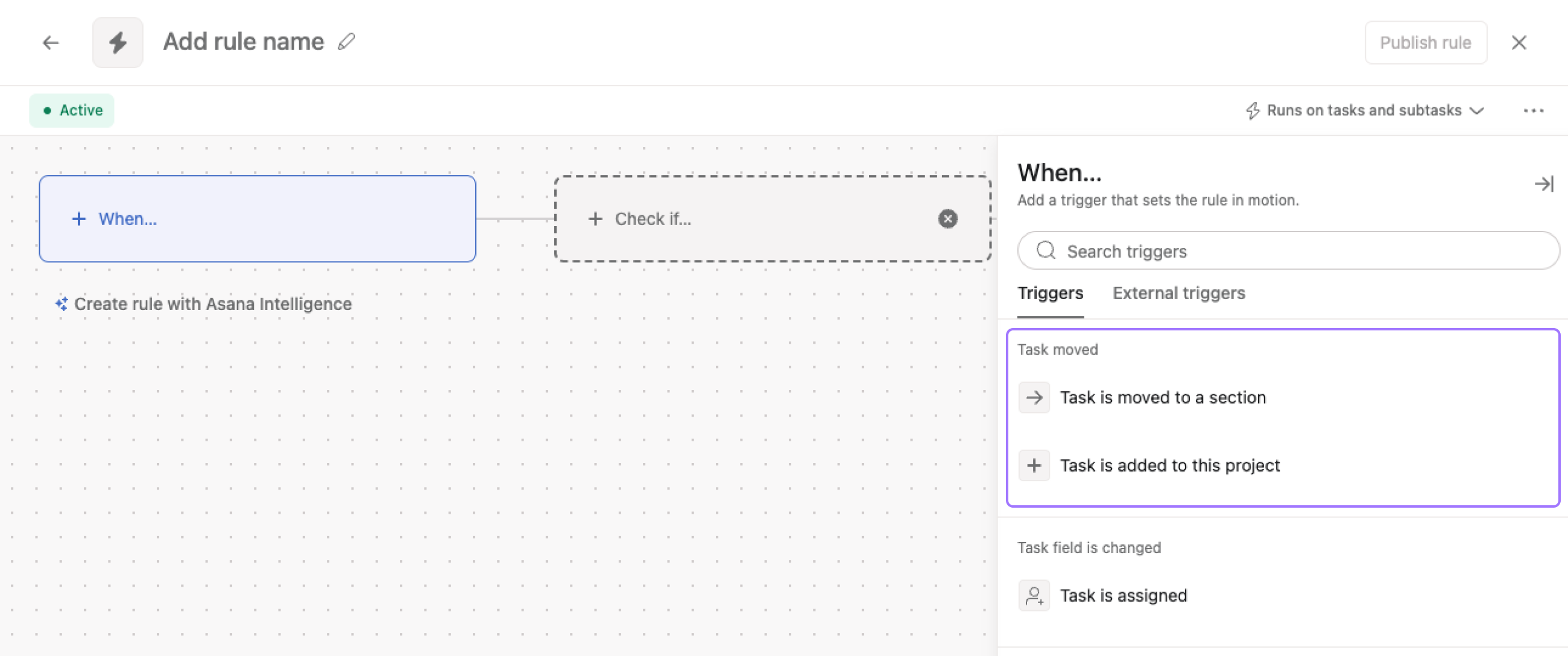Image resolution: width=1568 pixels, height=656 pixels.
Task: Expand Runs on tasks and subtasks dropdown
Action: tap(1365, 111)
